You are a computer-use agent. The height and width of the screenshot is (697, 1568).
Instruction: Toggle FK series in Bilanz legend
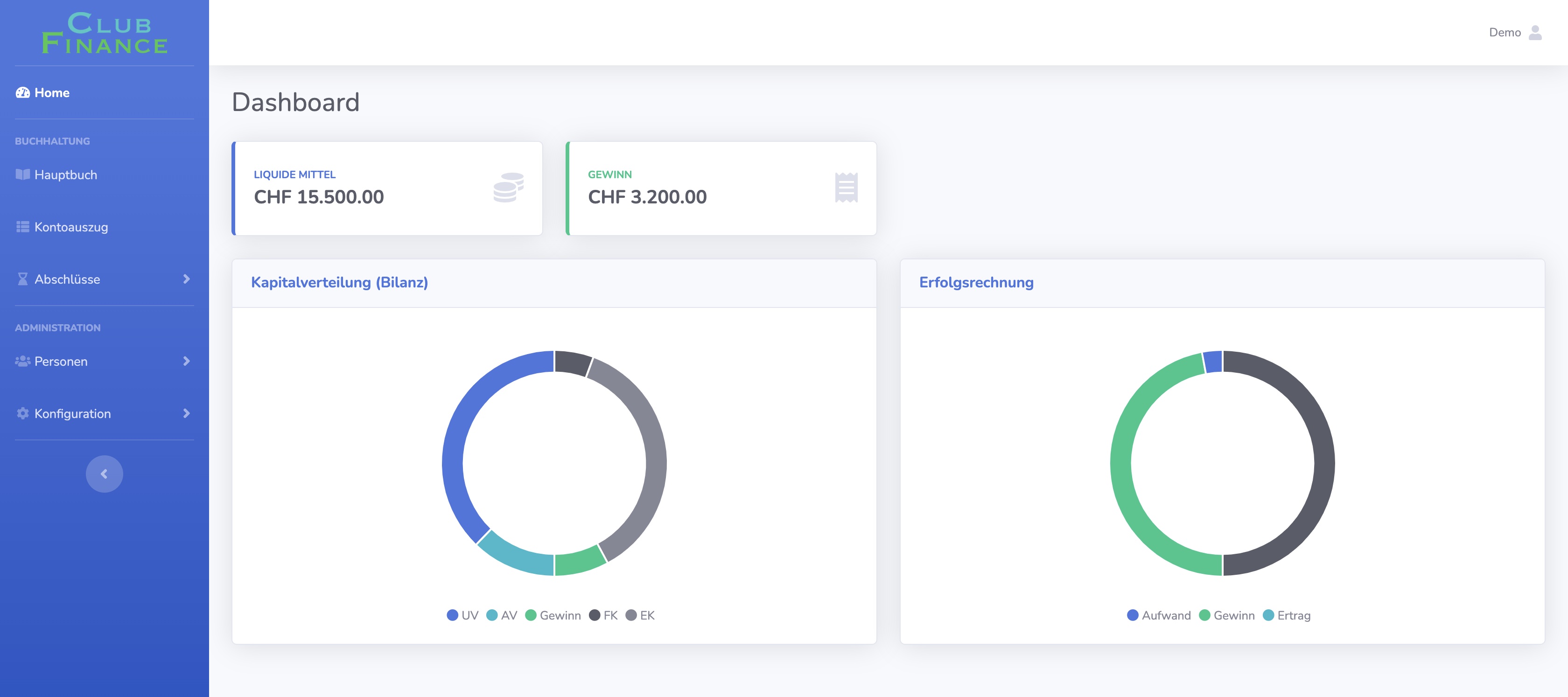tap(603, 615)
